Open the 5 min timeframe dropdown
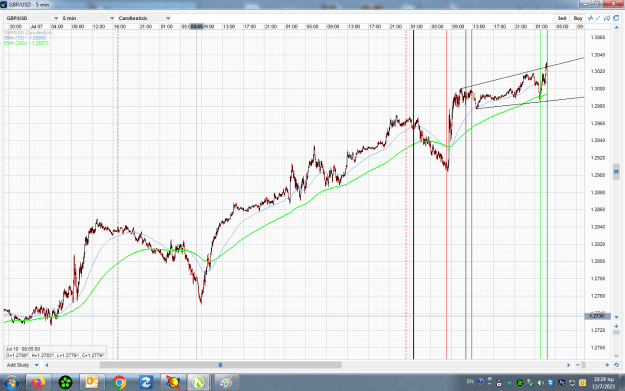The image size is (625, 391). coord(88,18)
